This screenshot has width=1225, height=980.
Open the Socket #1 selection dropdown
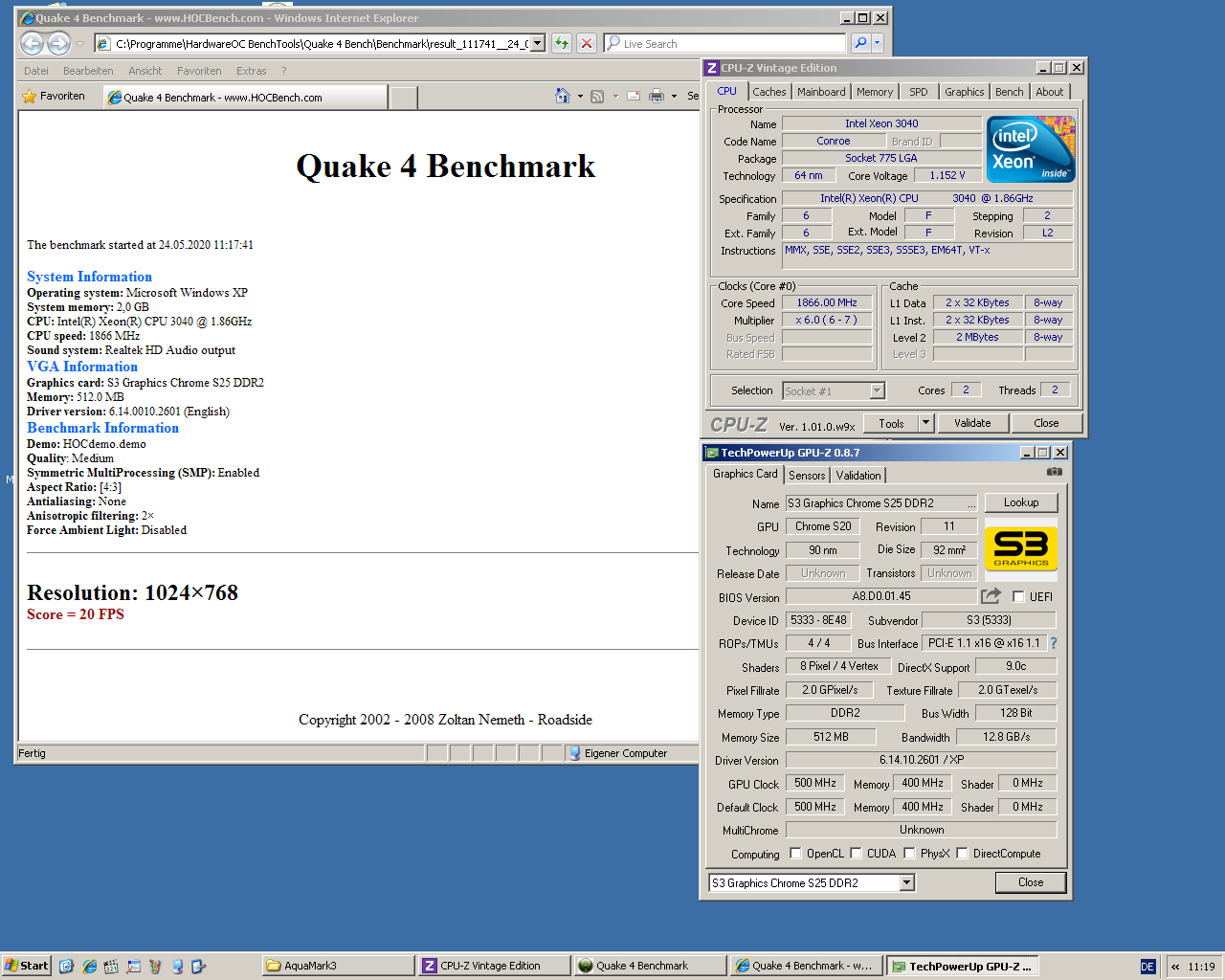tap(877, 390)
